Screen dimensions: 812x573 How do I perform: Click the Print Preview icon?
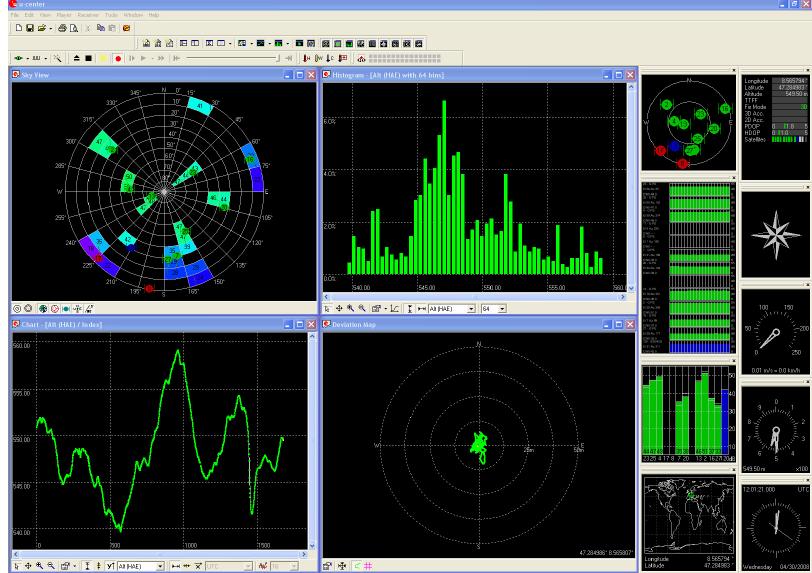coord(74,28)
